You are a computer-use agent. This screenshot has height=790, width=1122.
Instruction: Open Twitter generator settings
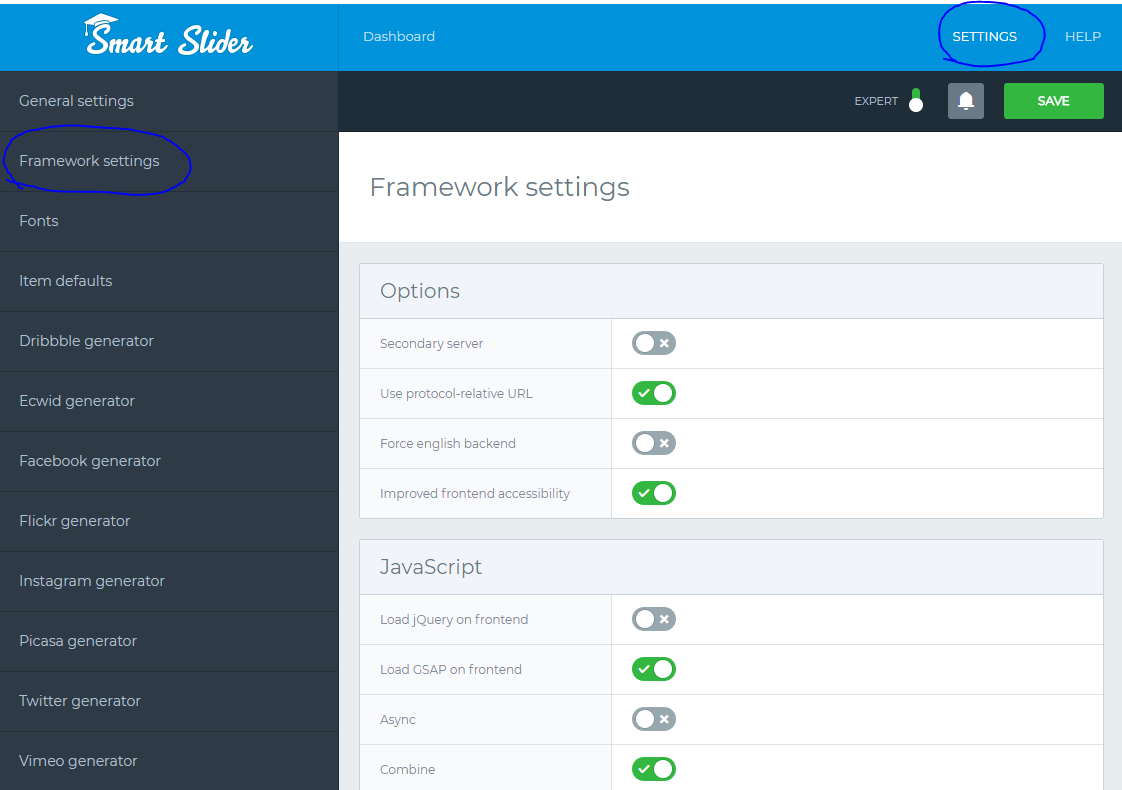pyautogui.click(x=169, y=702)
